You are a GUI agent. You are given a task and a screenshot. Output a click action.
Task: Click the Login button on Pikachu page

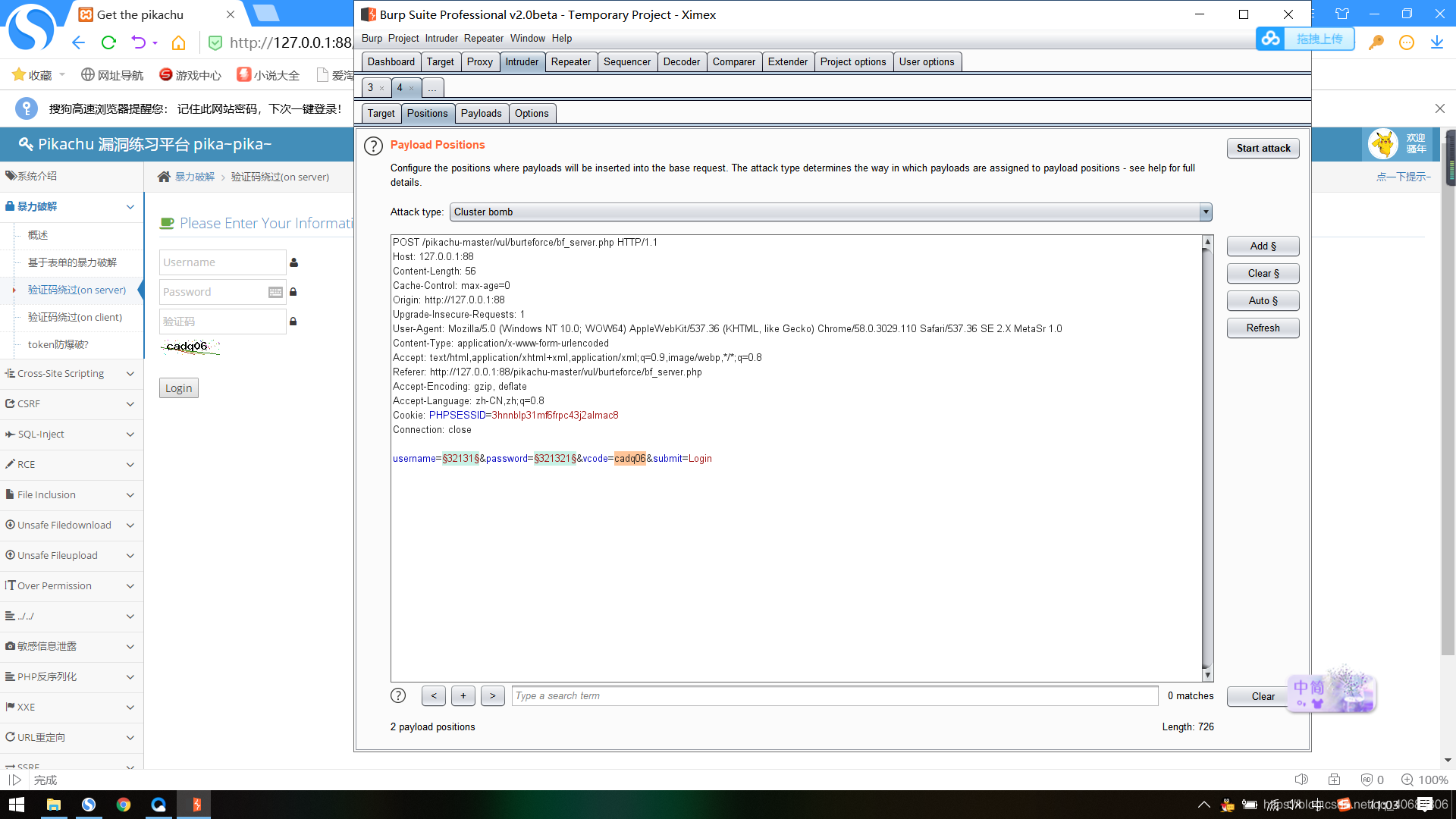[179, 388]
